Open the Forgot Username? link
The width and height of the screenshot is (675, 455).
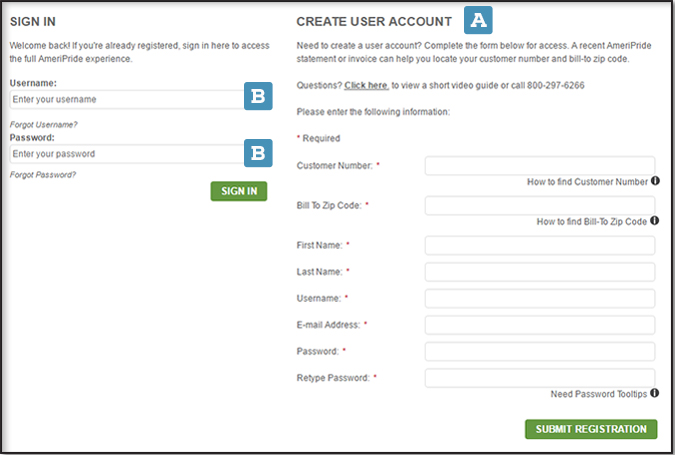click(x=44, y=124)
